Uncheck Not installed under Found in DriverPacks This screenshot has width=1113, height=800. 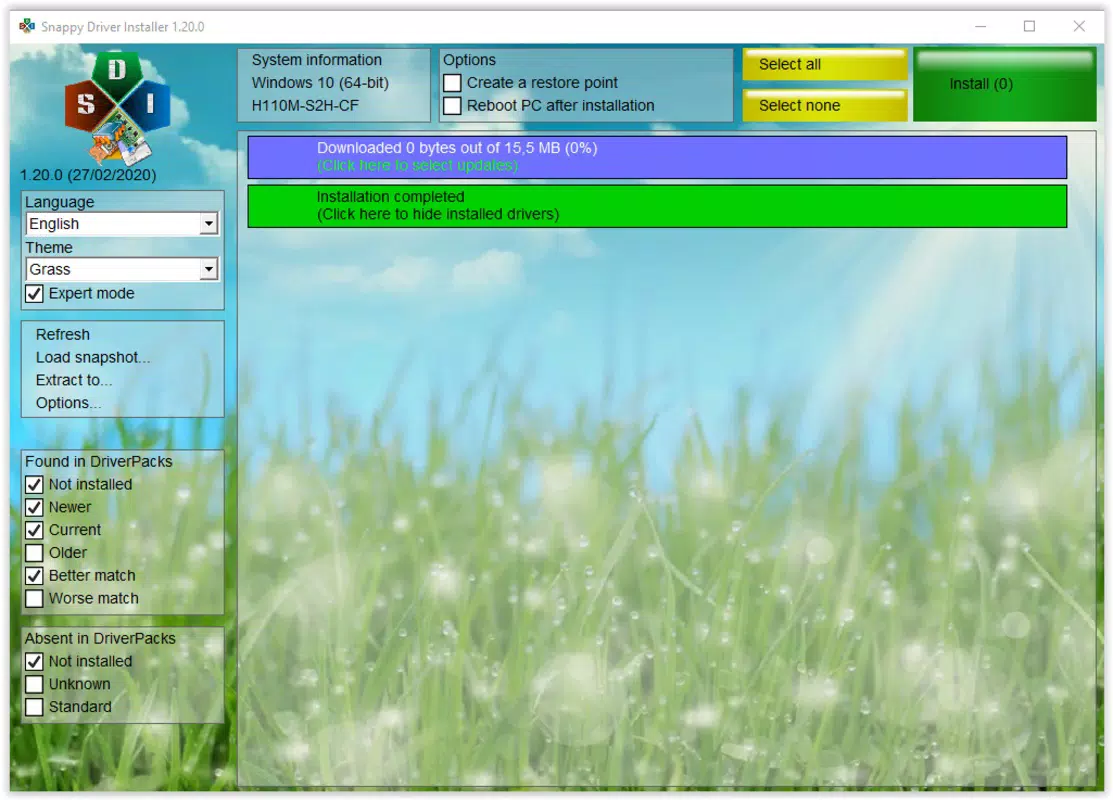[34, 484]
